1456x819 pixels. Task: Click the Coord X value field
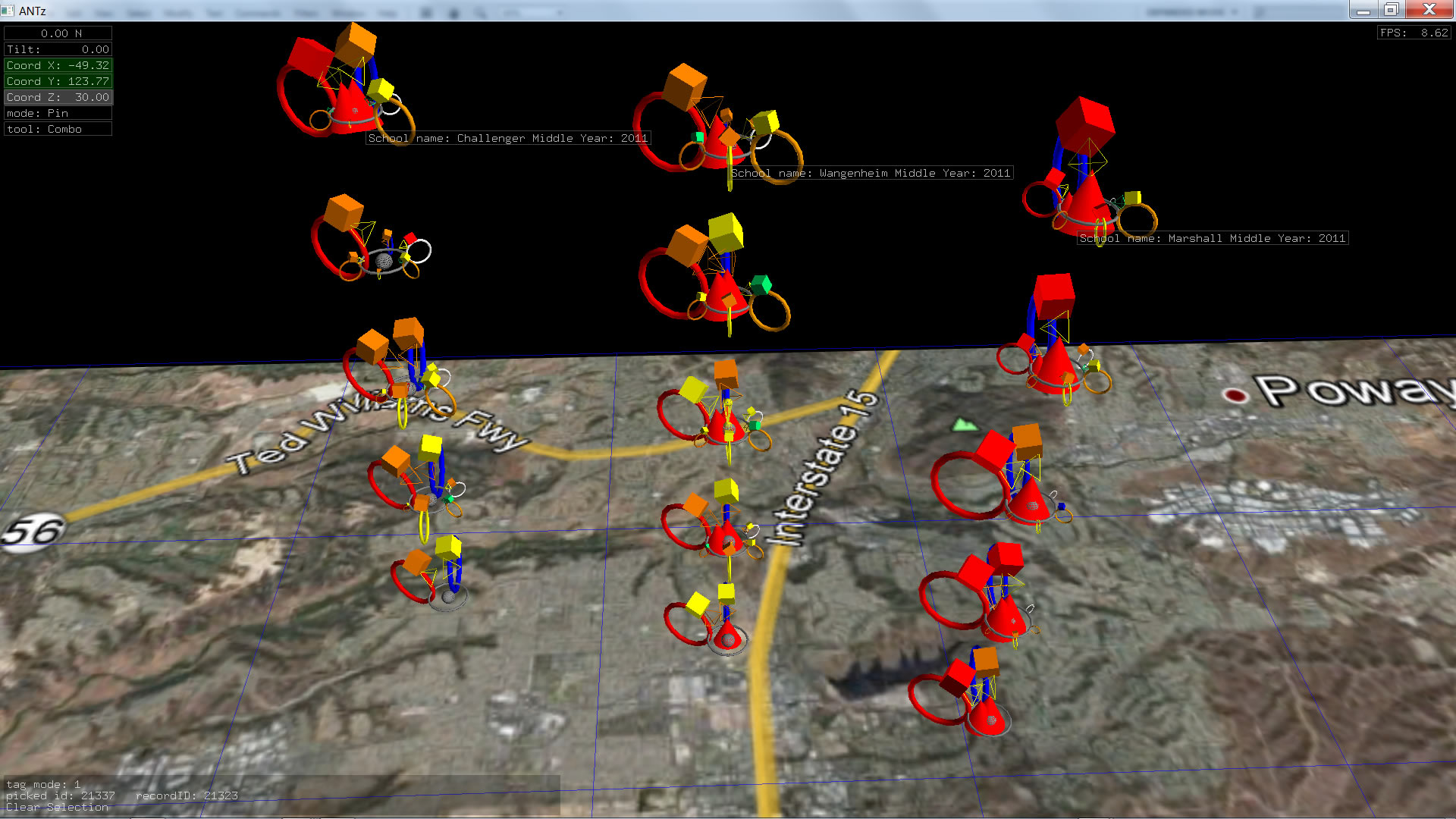[58, 65]
